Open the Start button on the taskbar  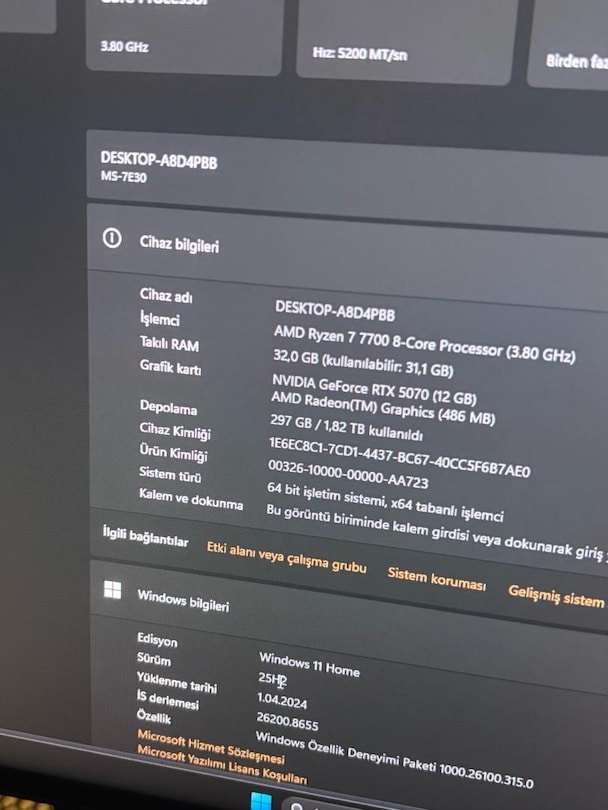click(x=261, y=801)
